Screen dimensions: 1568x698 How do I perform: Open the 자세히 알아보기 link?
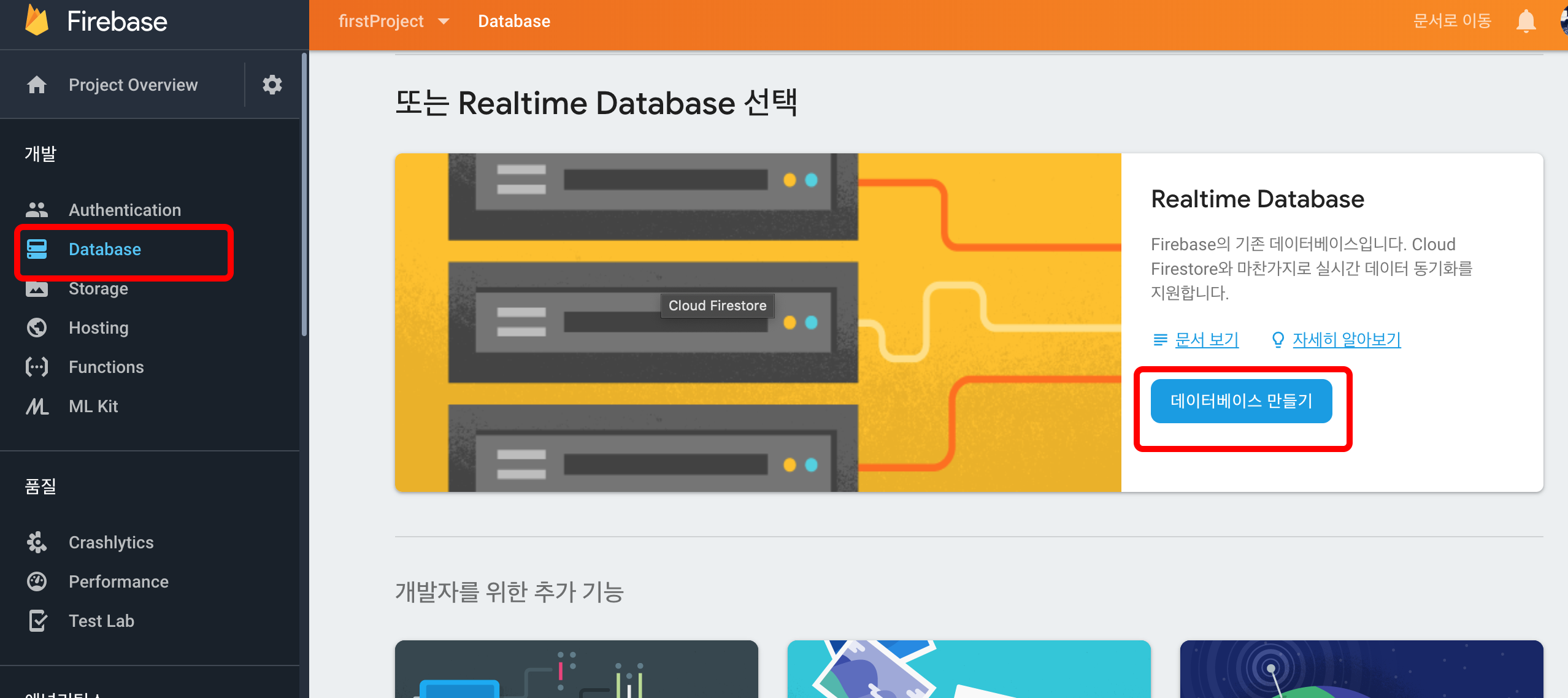pyautogui.click(x=1346, y=339)
